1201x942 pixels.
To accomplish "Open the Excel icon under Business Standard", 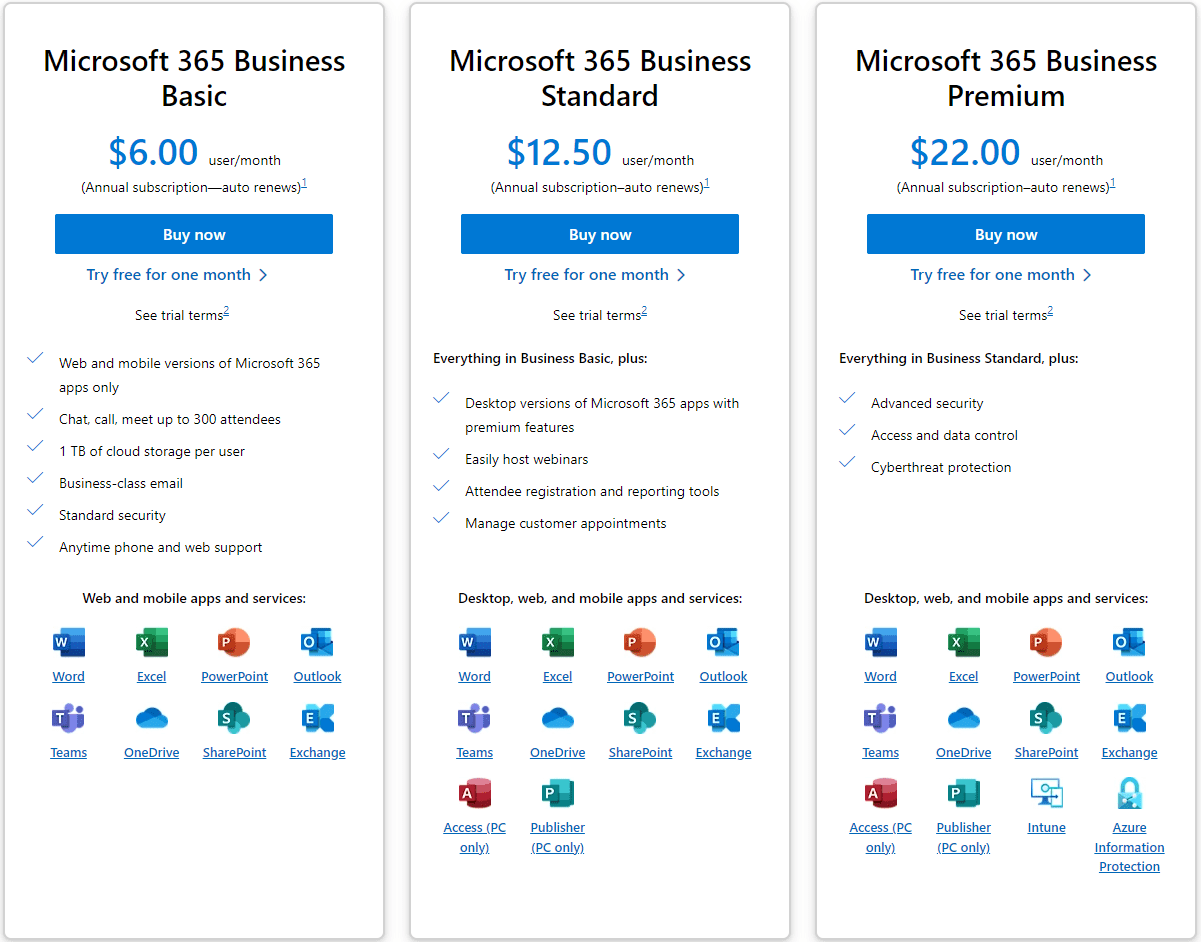I will pos(557,642).
